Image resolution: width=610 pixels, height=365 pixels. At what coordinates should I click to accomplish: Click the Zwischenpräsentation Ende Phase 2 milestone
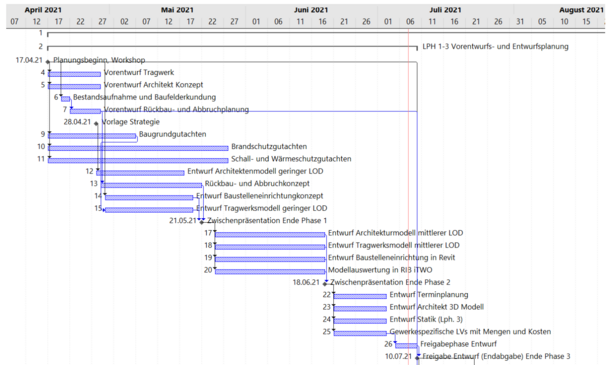click(325, 284)
